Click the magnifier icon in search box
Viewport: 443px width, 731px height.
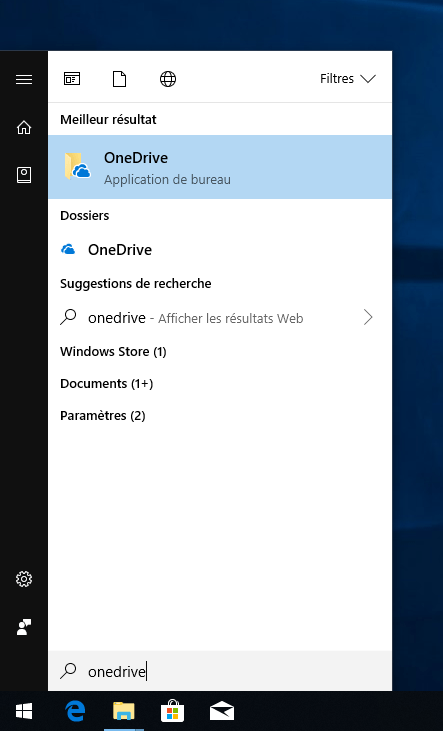click(x=69, y=671)
